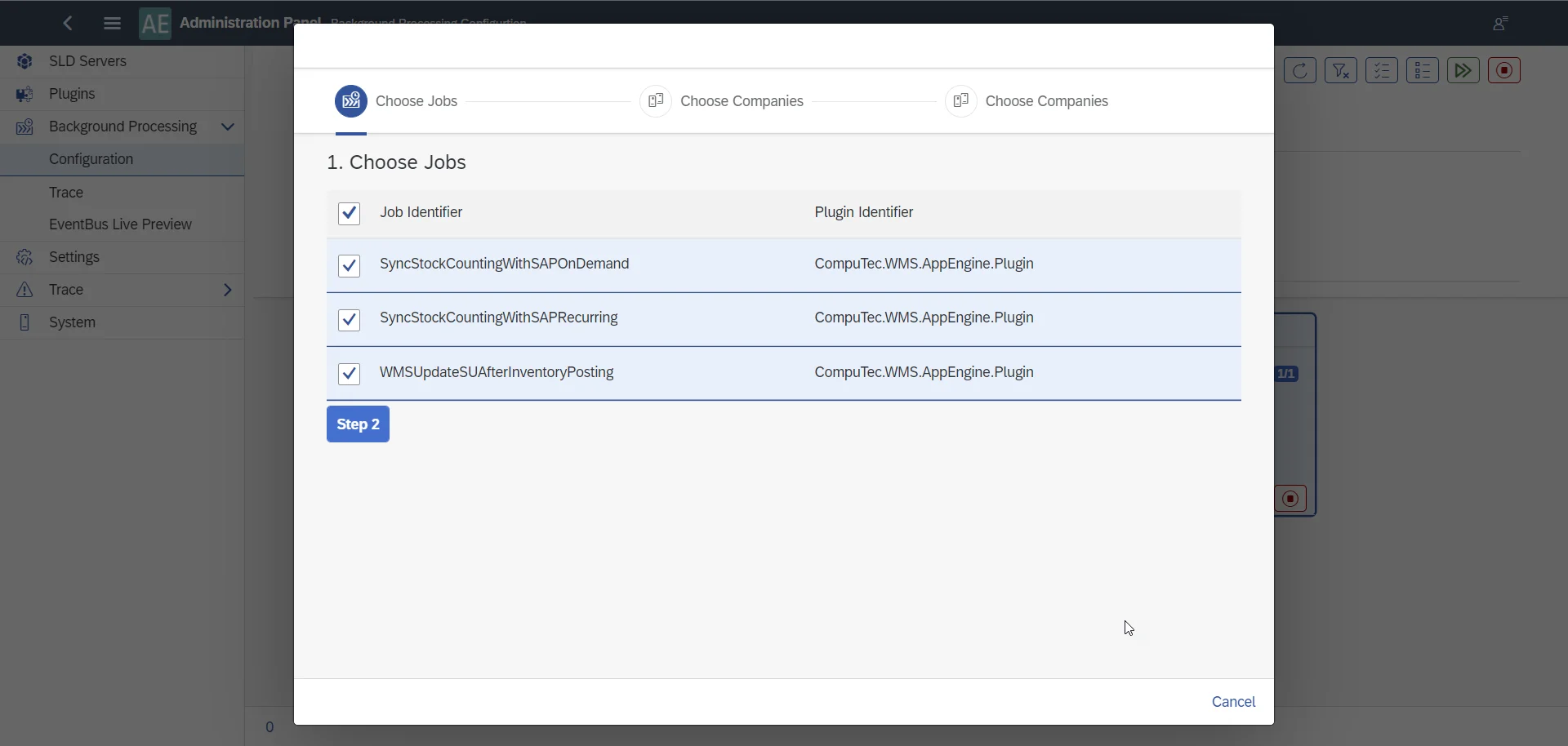Screen dimensions: 1568x746
Task: Deselect WMSUpdateSUAfterInventoryPosting checkbox
Action: [350, 374]
